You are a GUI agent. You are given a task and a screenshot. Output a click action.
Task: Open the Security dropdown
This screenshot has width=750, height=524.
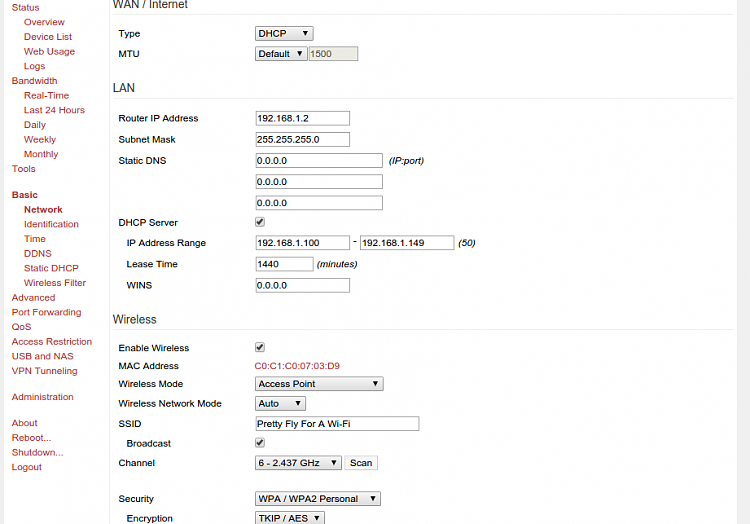click(x=318, y=499)
